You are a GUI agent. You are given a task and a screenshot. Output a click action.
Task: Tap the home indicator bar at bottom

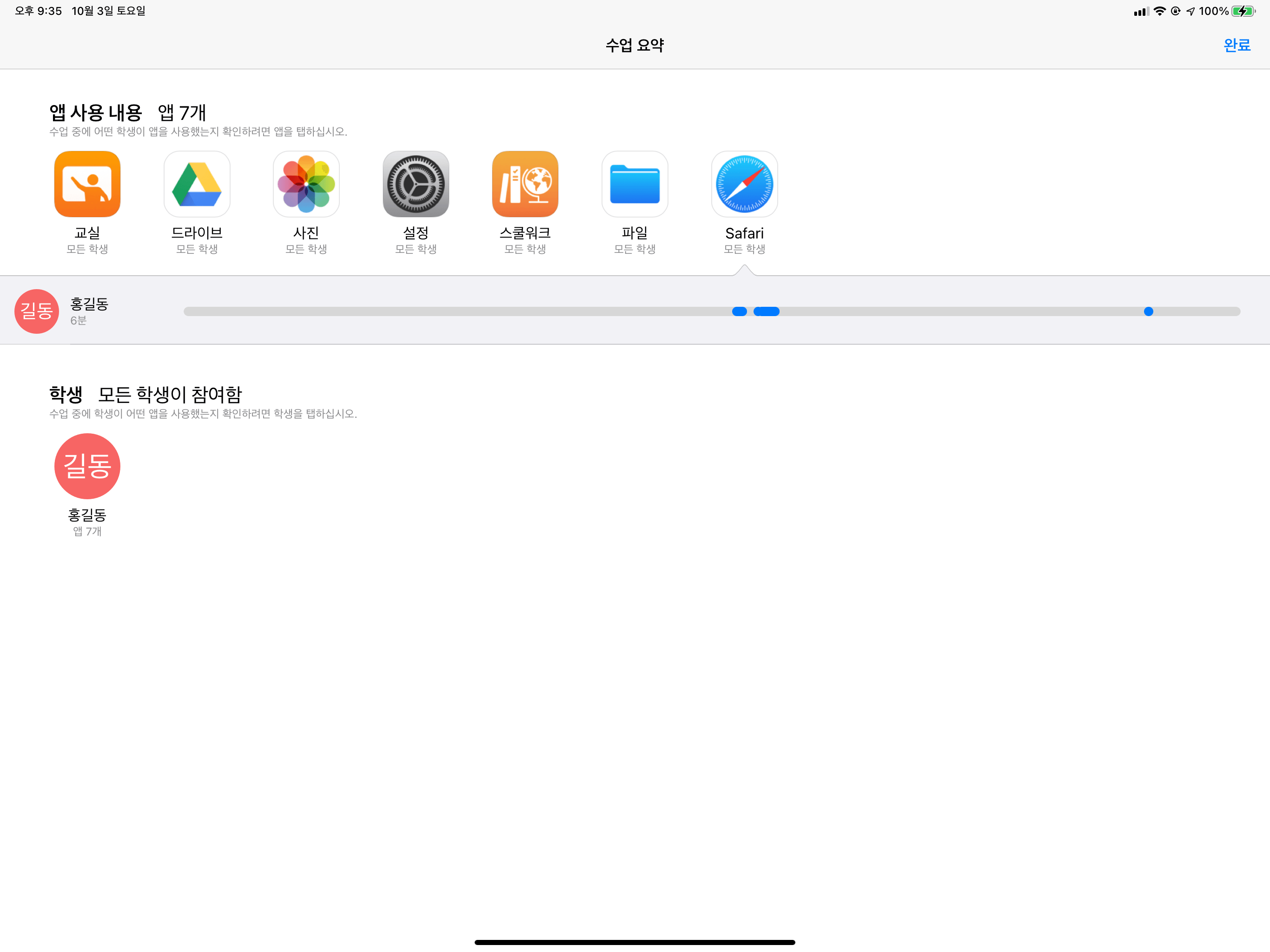635,942
